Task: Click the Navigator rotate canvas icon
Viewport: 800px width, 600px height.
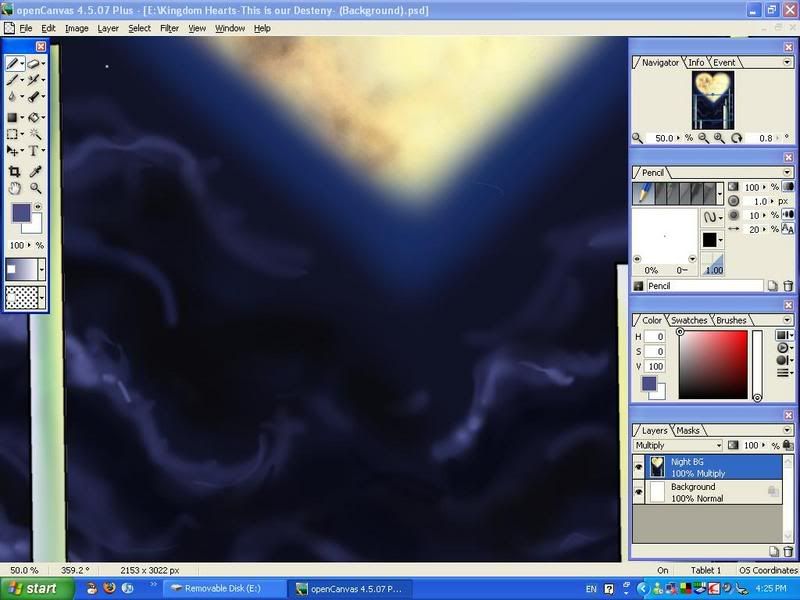Action: coord(736,138)
